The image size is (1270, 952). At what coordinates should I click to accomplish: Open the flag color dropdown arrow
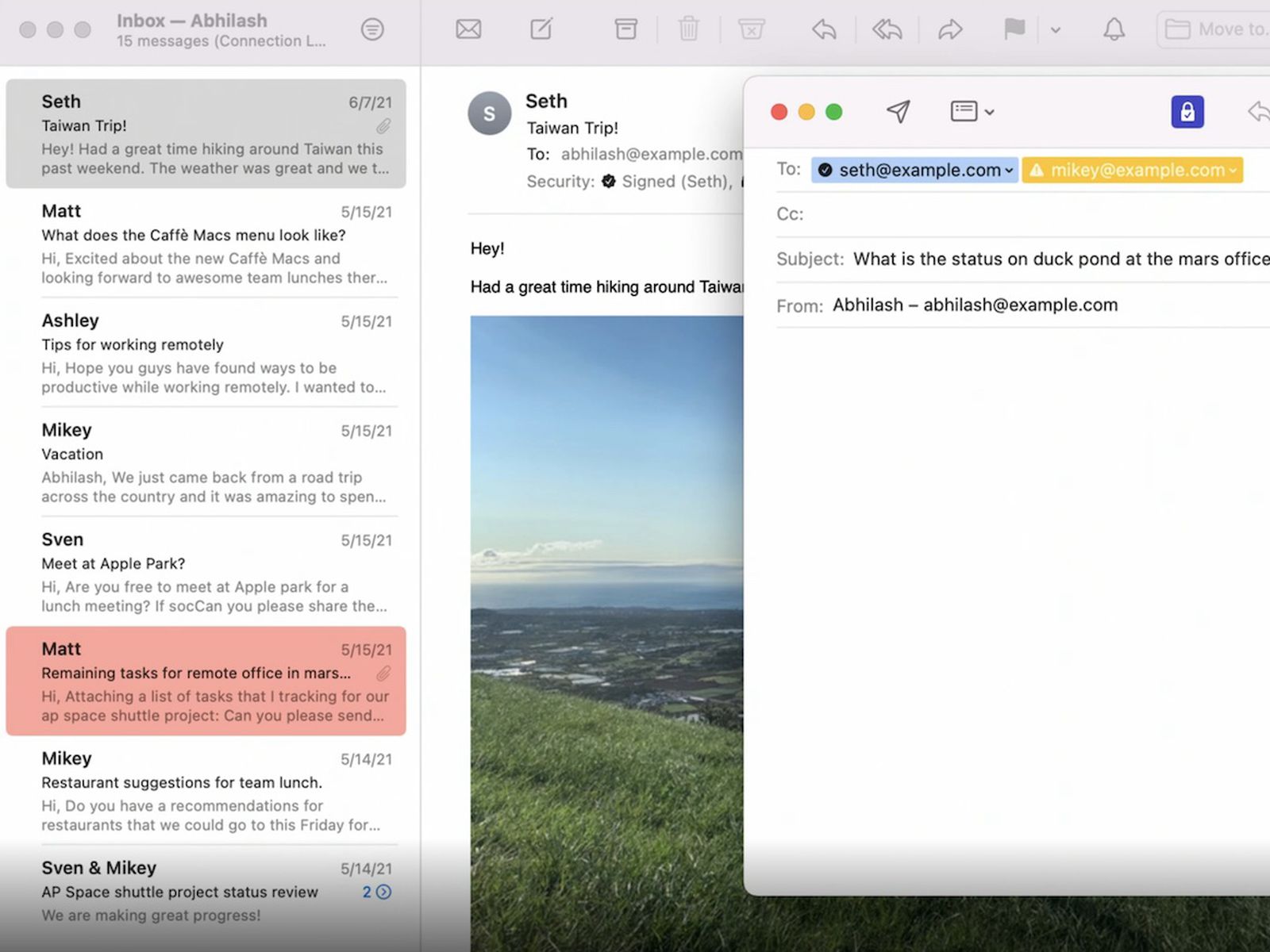1056,30
